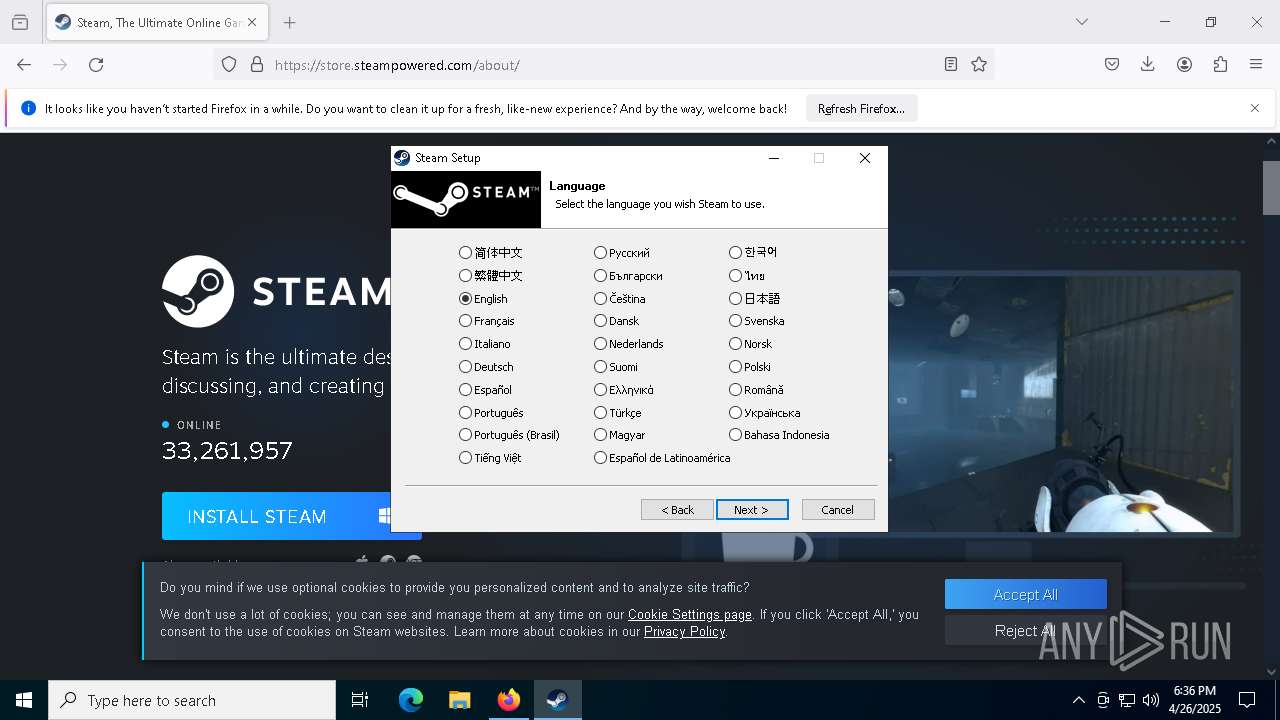Select the 한국어 language option
Image resolution: width=1280 pixels, height=720 pixels.
[x=753, y=253]
